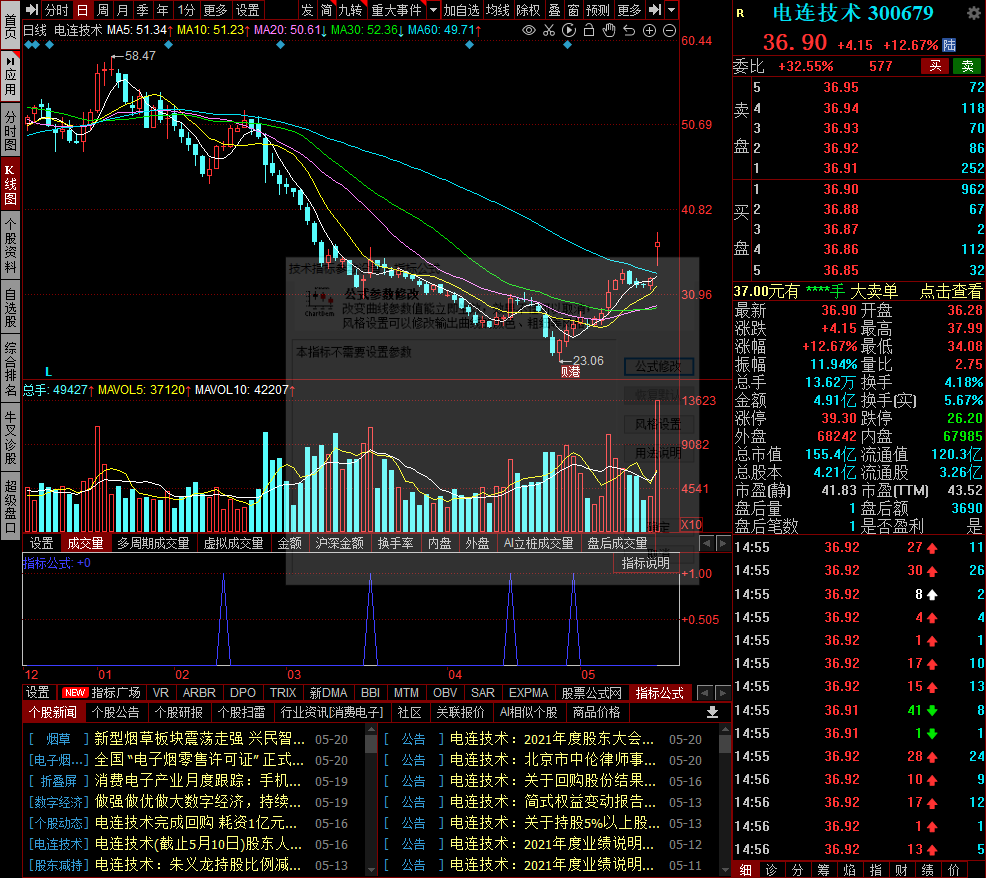Click the X10 scale button on volume panel

point(691,525)
